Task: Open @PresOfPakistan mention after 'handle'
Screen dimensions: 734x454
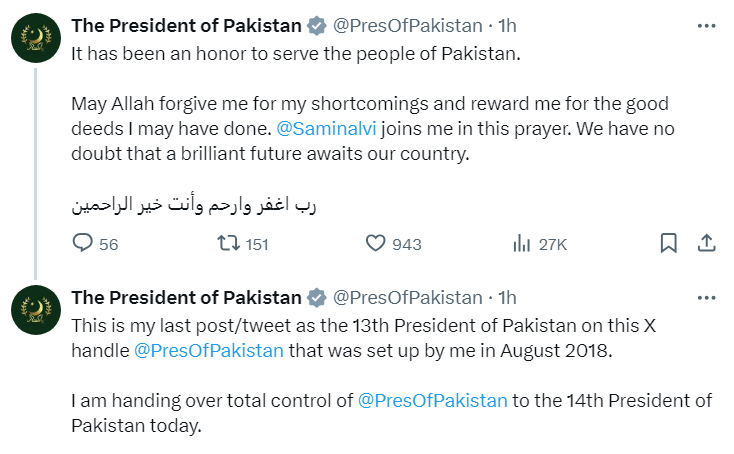Action: tap(209, 349)
